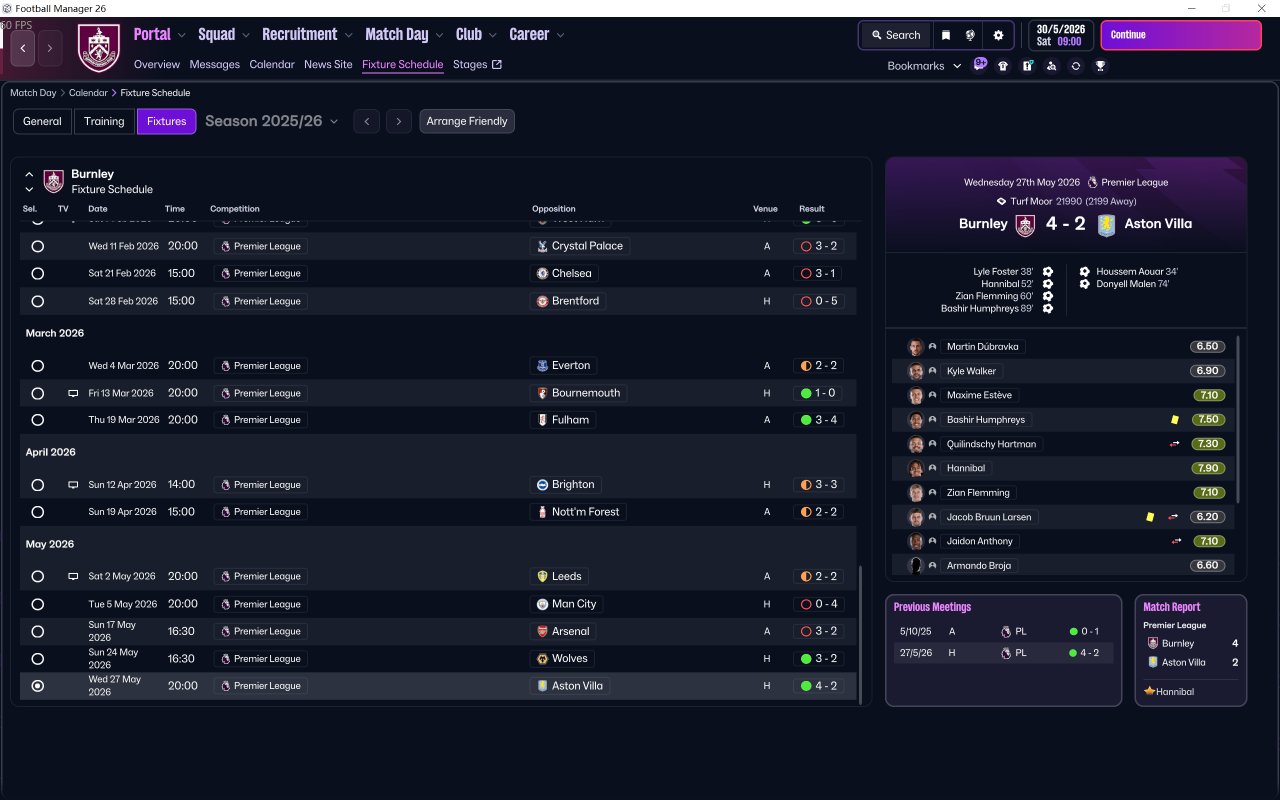Click the circular arrows icon shortcut
The image size is (1280, 800).
tap(1076, 66)
